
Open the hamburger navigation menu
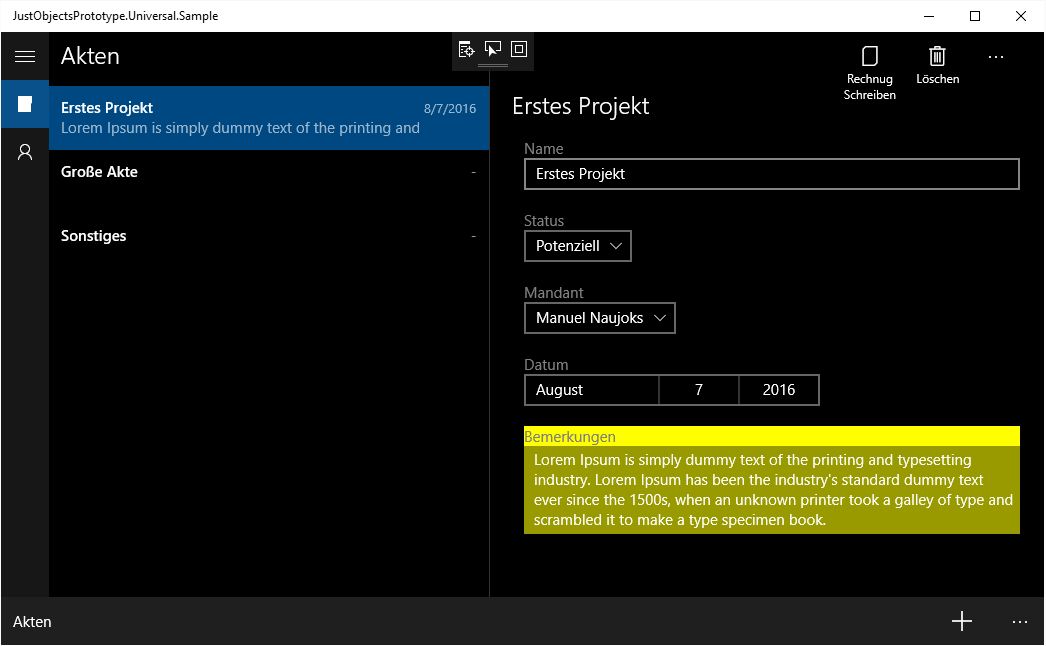tap(25, 57)
